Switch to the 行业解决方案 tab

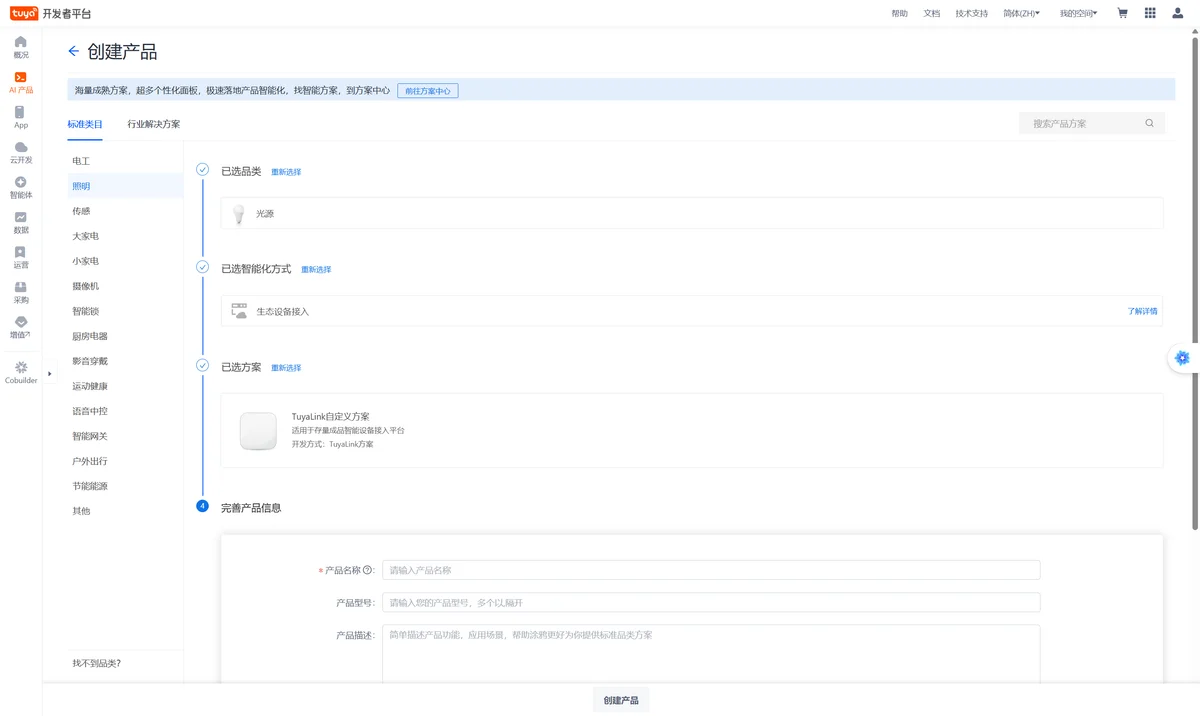154,124
